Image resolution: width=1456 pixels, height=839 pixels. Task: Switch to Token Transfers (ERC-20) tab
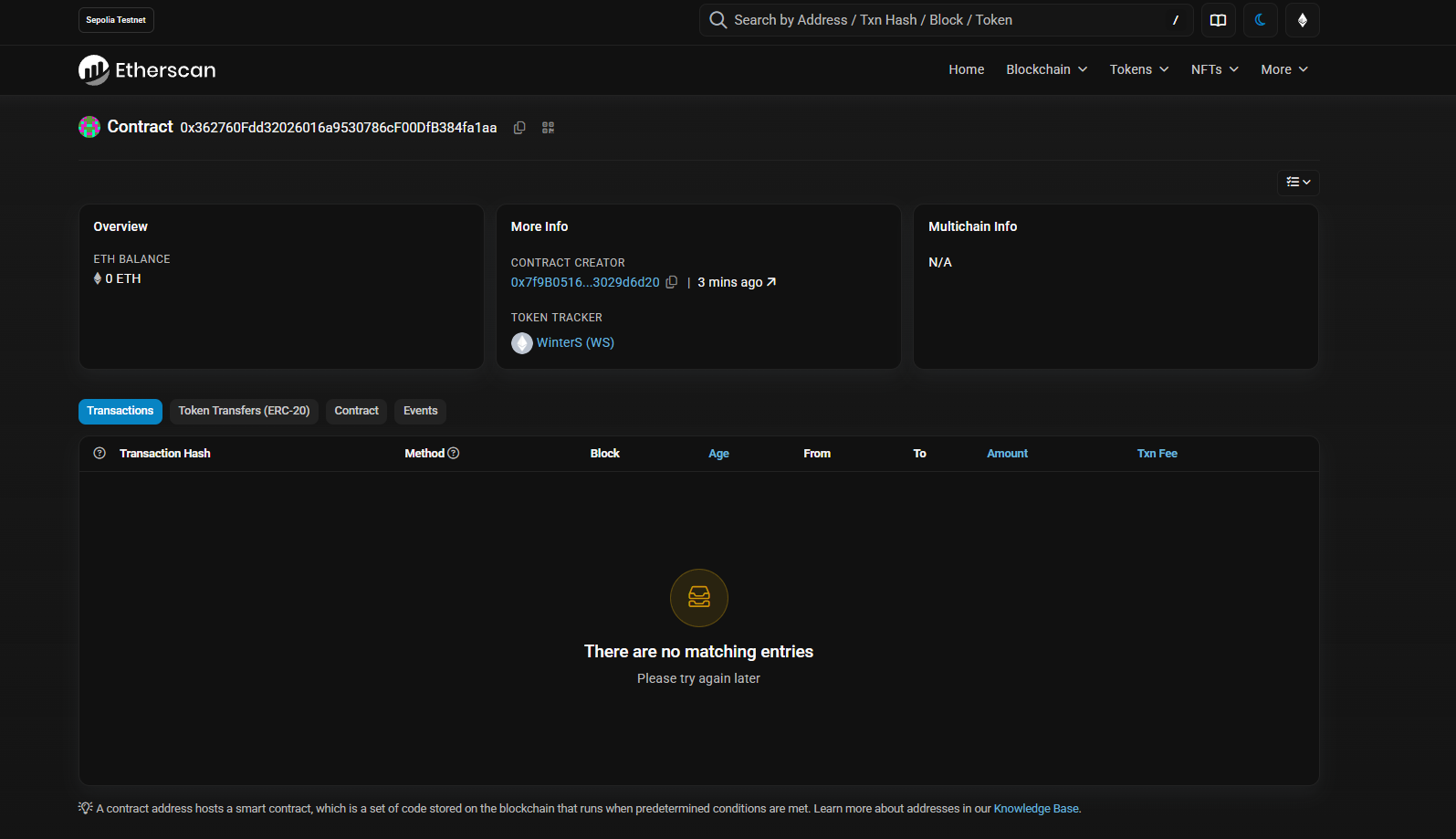coord(244,412)
